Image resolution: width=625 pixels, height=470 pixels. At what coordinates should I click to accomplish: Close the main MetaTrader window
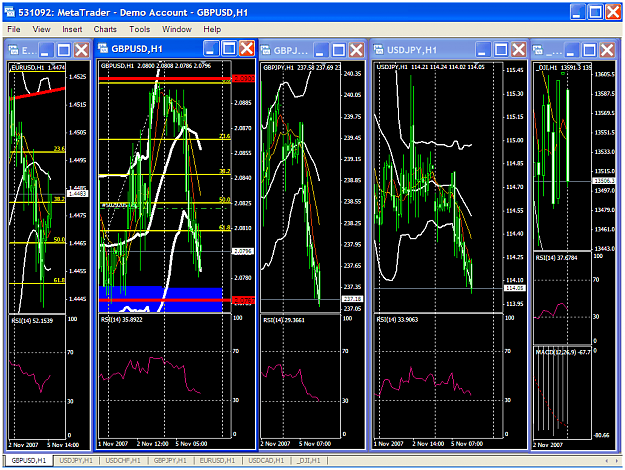coord(613,12)
